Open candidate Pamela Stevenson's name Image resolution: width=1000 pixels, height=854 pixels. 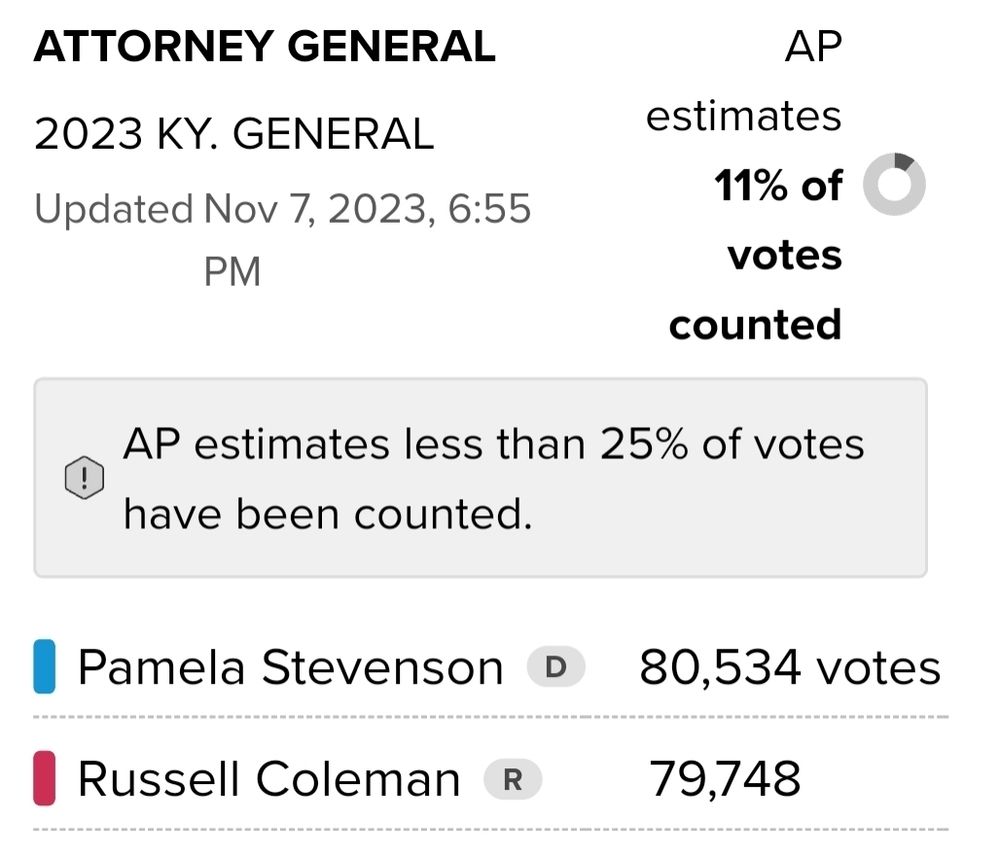click(290, 668)
